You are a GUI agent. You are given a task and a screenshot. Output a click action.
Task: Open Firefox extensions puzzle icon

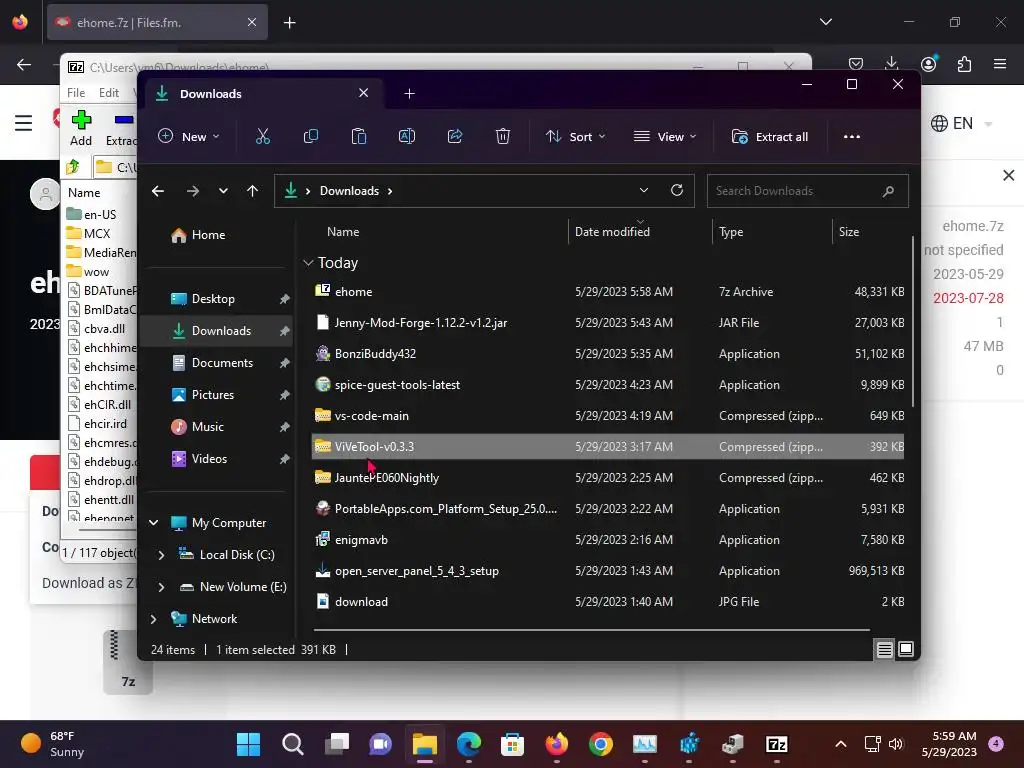[x=965, y=64]
